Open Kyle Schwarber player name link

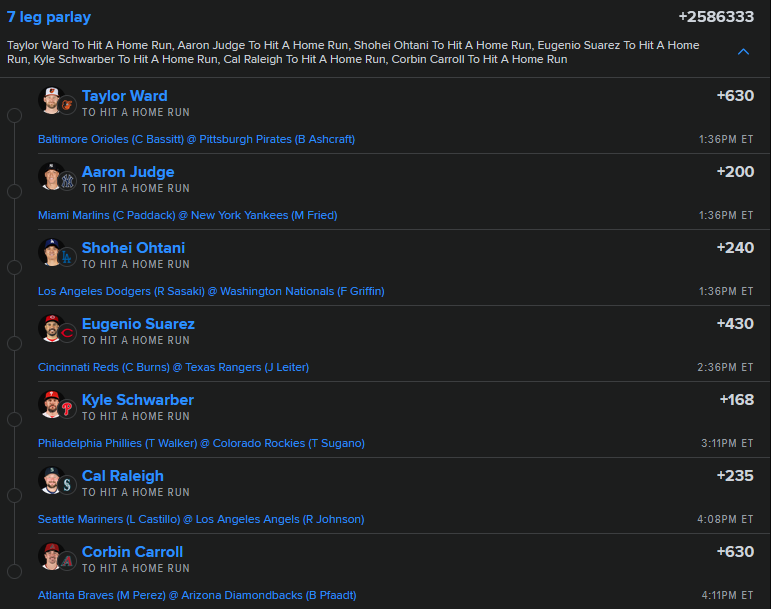(x=138, y=400)
